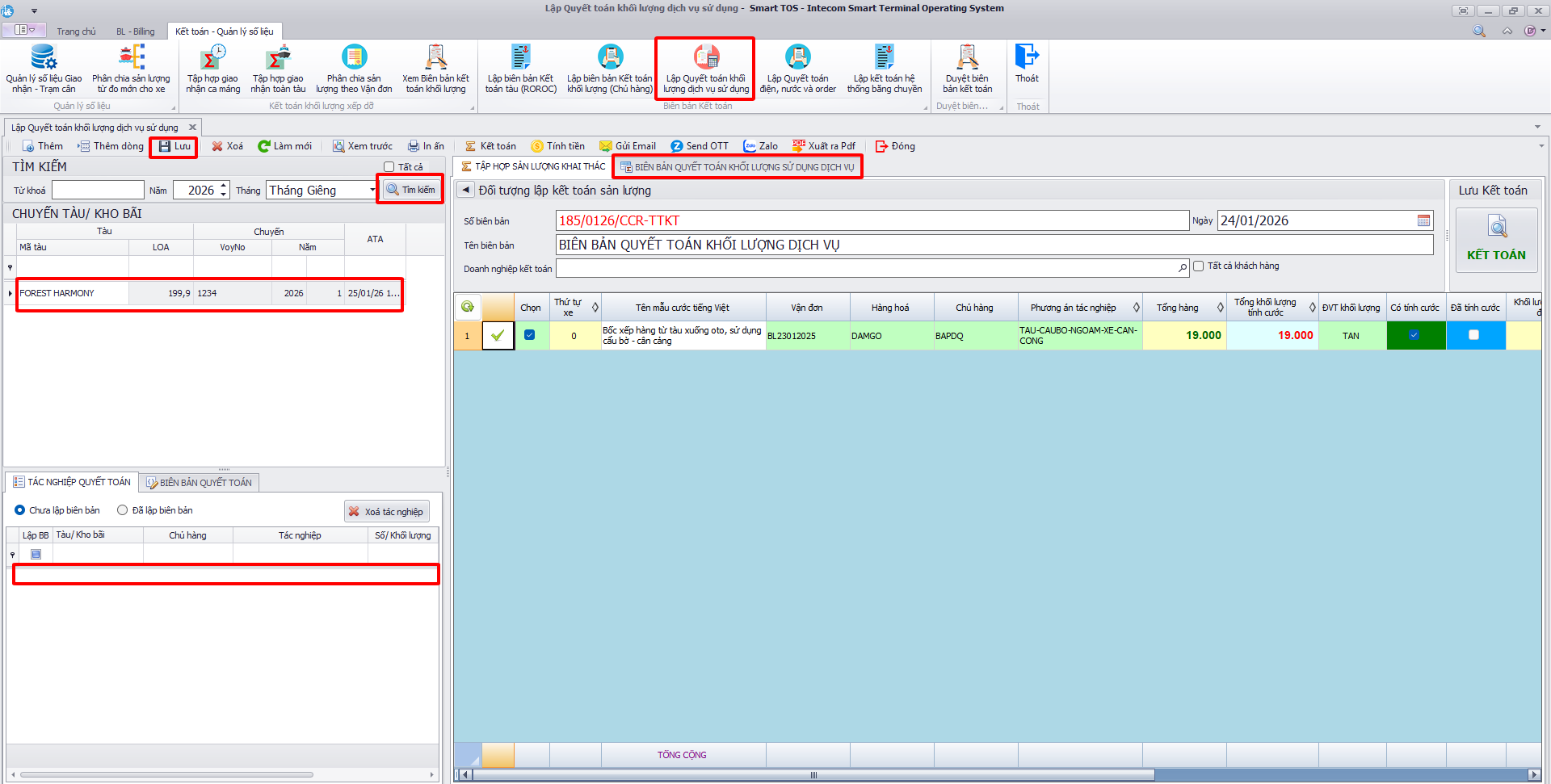Switch to Biên bản quyết toán khối lượng tab
This screenshot has width=1551, height=784.
[x=737, y=167]
